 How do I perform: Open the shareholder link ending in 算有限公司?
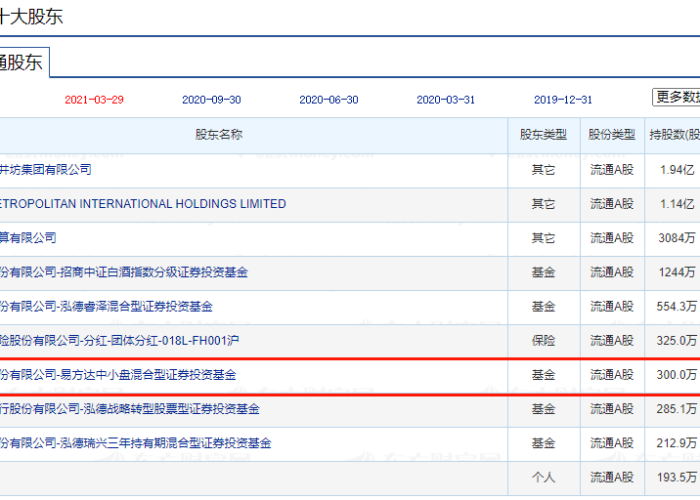pyautogui.click(x=28, y=238)
